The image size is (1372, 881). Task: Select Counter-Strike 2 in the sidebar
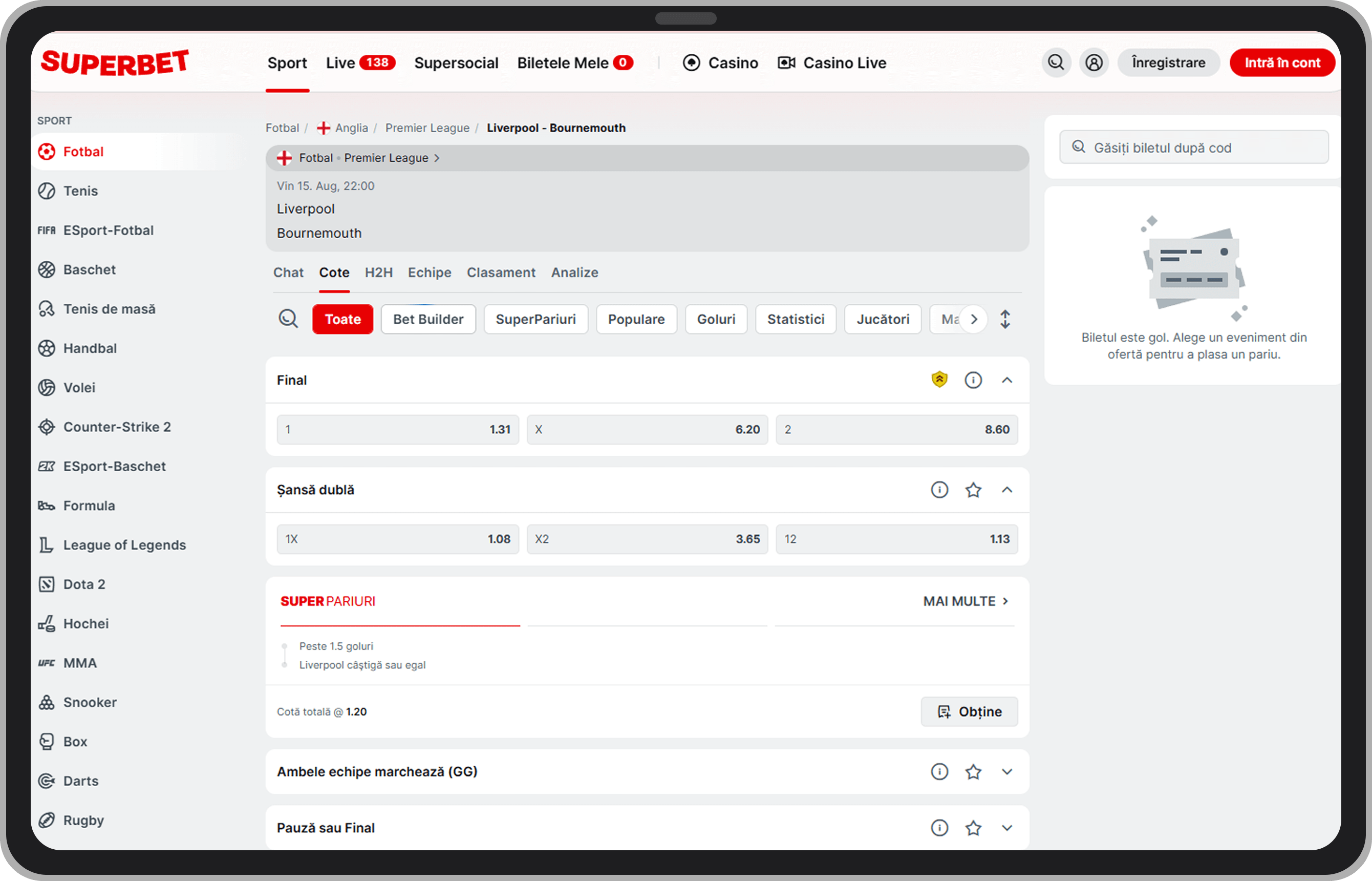pyautogui.click(x=104, y=427)
